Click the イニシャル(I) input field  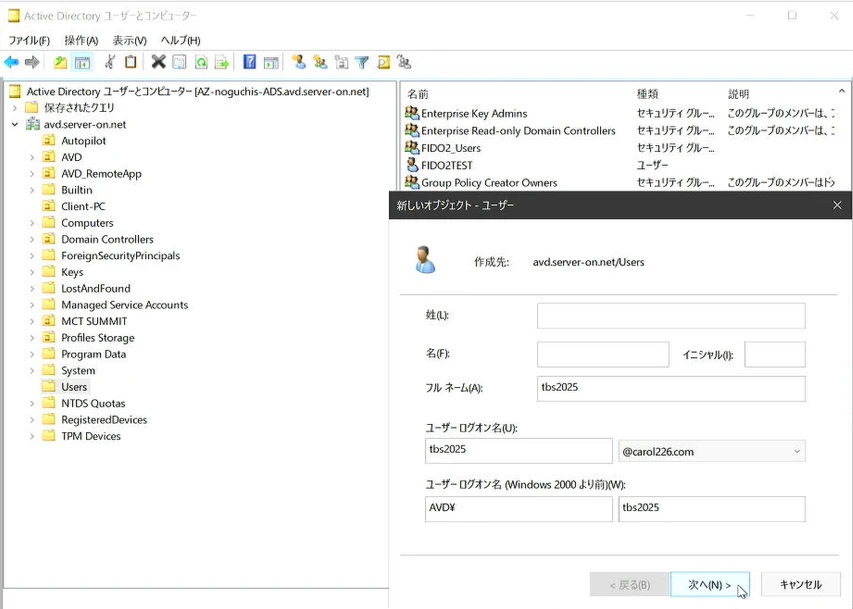(x=775, y=354)
